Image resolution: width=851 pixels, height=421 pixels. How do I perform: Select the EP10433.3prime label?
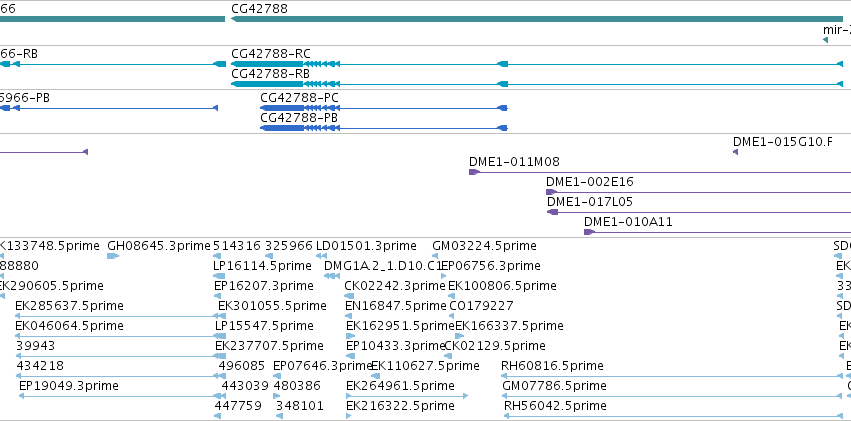point(396,346)
